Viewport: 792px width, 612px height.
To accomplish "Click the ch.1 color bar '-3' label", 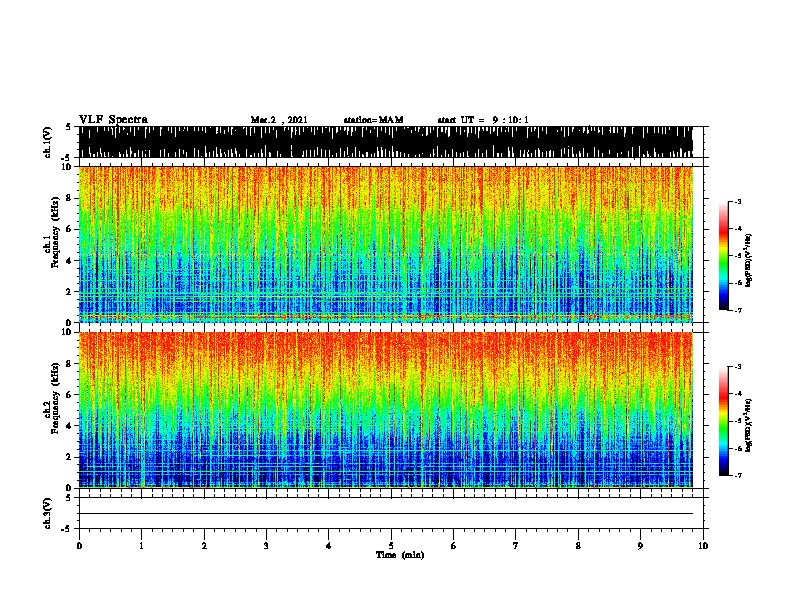I will pyautogui.click(x=738, y=201).
